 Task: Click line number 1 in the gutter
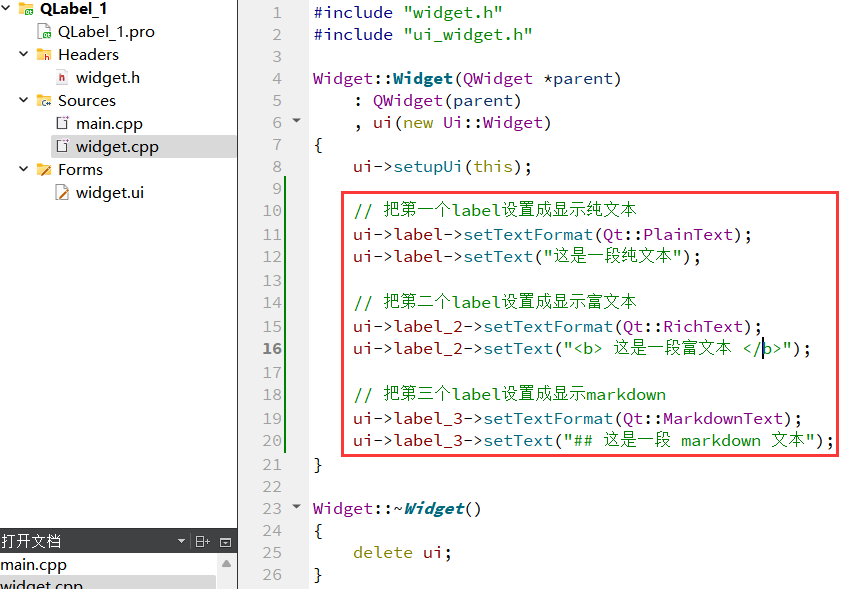tap(277, 12)
